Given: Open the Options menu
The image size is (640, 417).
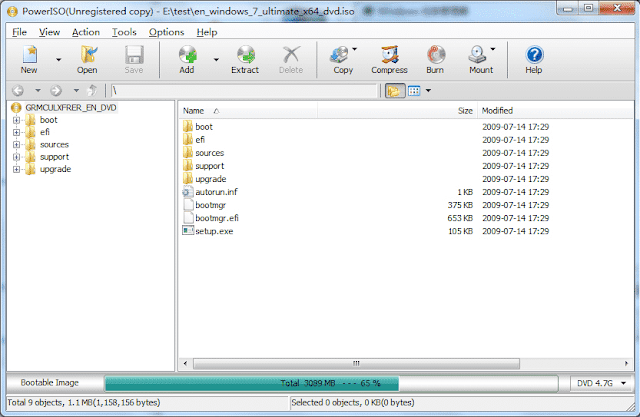Looking at the screenshot, I should (x=166, y=32).
